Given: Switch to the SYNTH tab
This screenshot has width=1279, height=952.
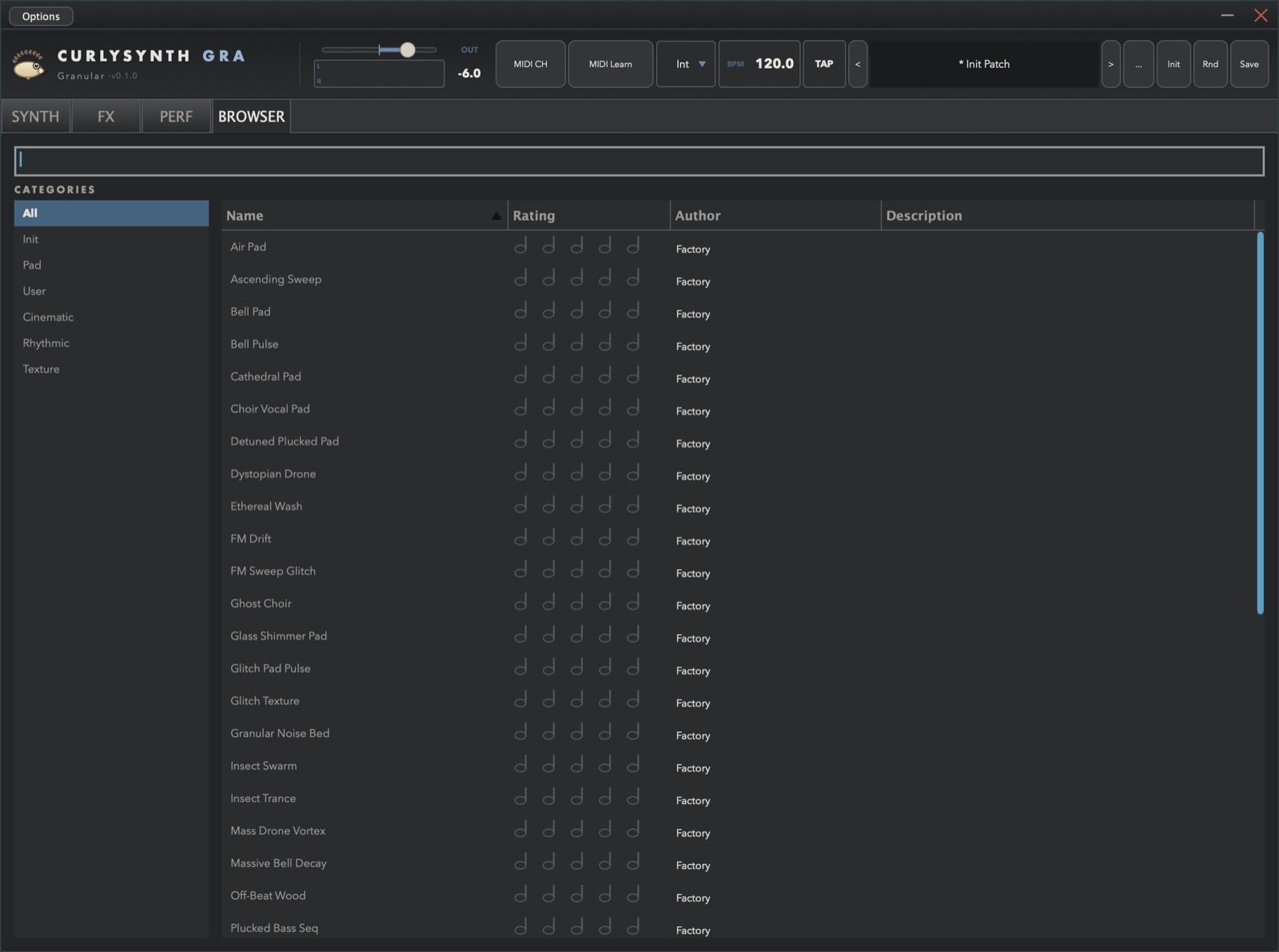Looking at the screenshot, I should coord(35,117).
